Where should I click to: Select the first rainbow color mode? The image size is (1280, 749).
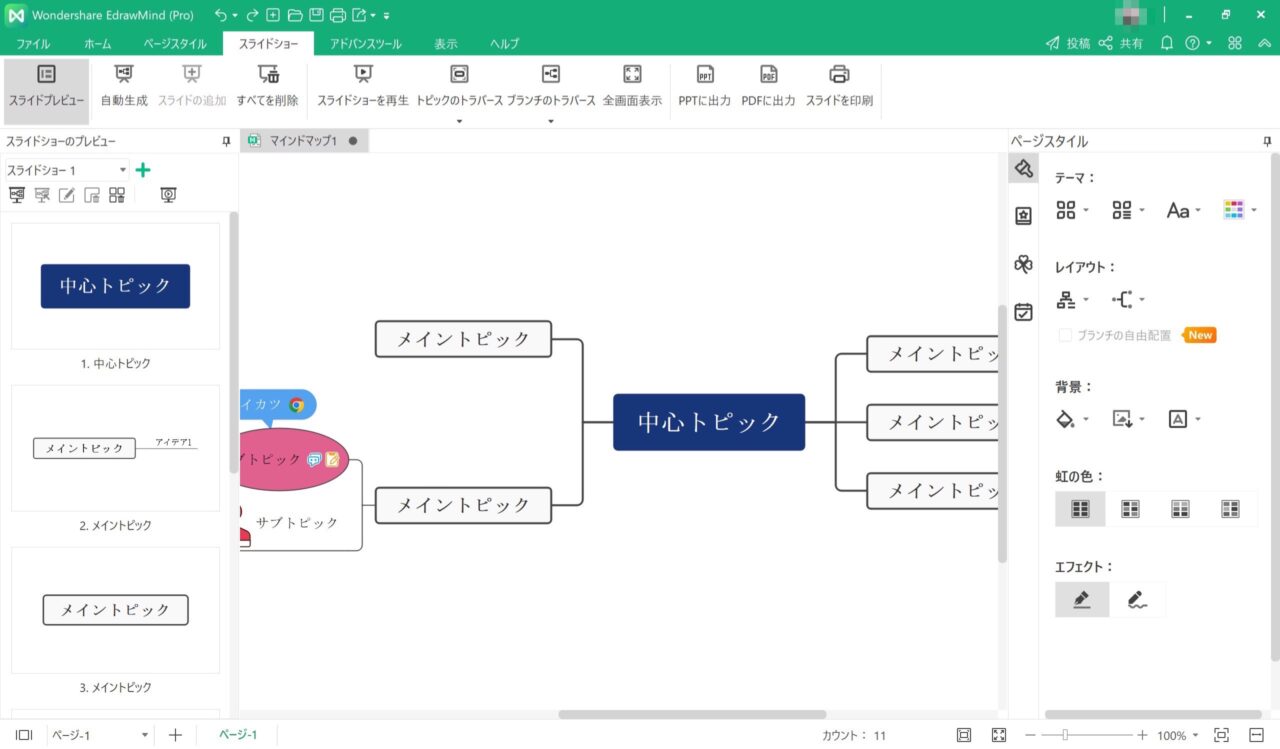point(1080,509)
